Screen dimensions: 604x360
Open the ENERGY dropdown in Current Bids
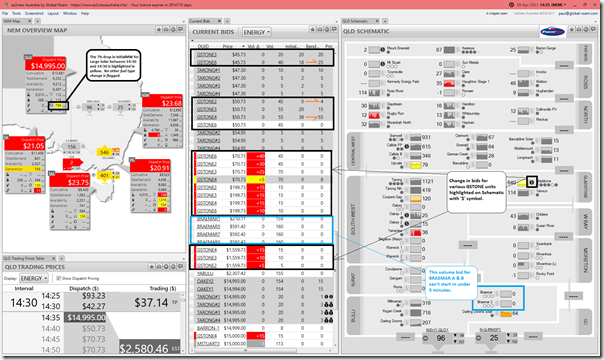257,32
